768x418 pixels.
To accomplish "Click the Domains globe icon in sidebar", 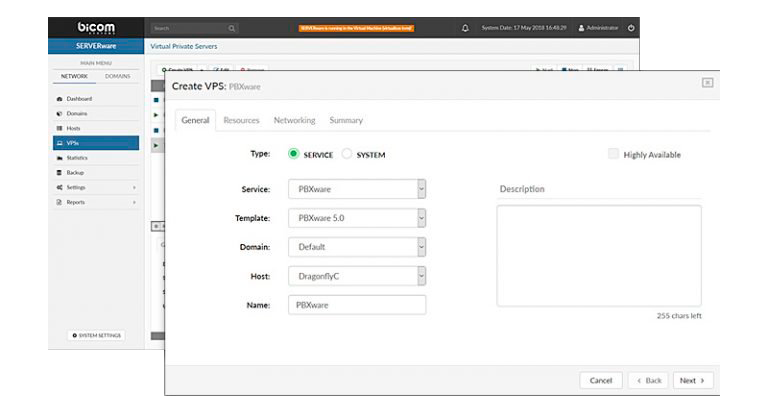I will coord(59,114).
